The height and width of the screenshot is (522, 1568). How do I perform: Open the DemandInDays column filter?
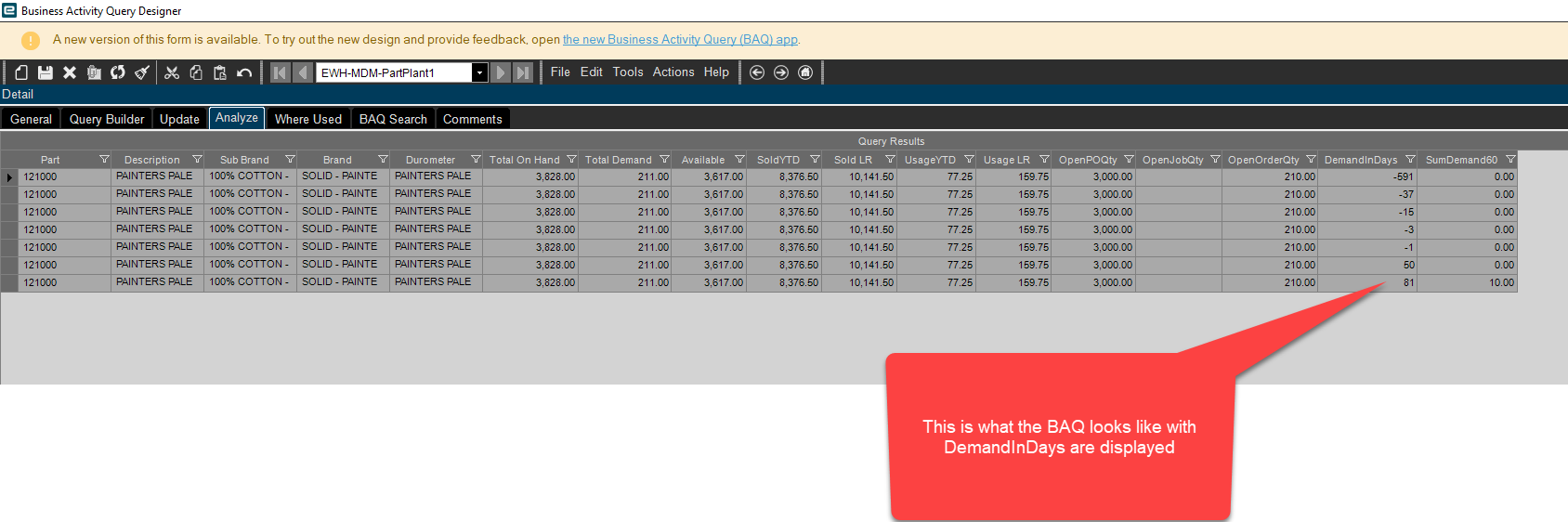[x=1410, y=160]
